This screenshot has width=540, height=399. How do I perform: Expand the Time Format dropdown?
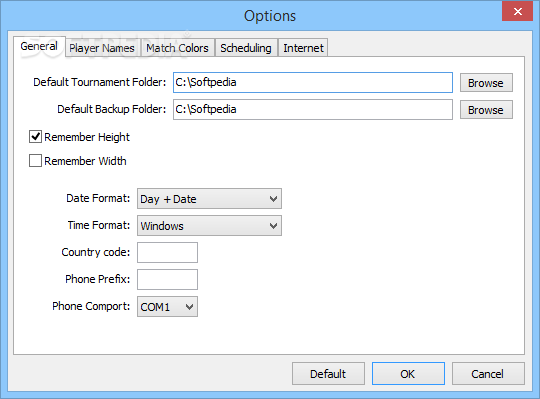(x=209, y=226)
